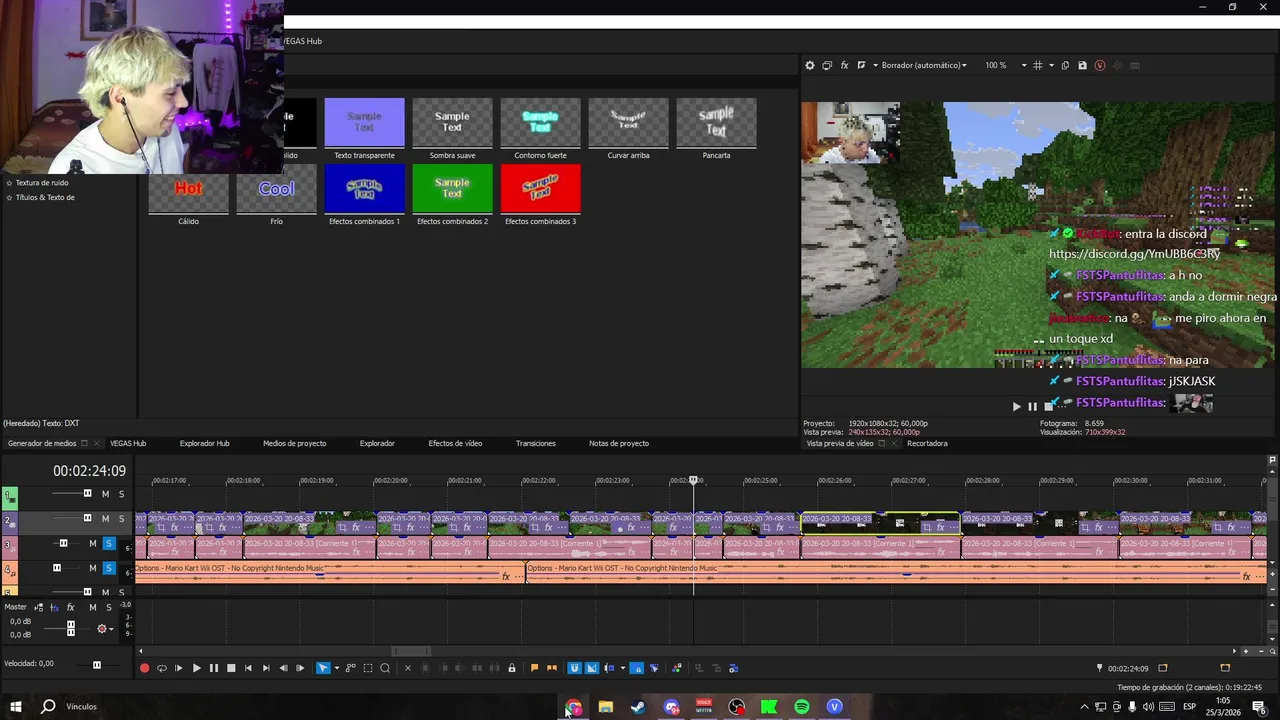Image resolution: width=1280 pixels, height=720 pixels.
Task: Expand the edit tool options arrow
Action: coord(336,668)
